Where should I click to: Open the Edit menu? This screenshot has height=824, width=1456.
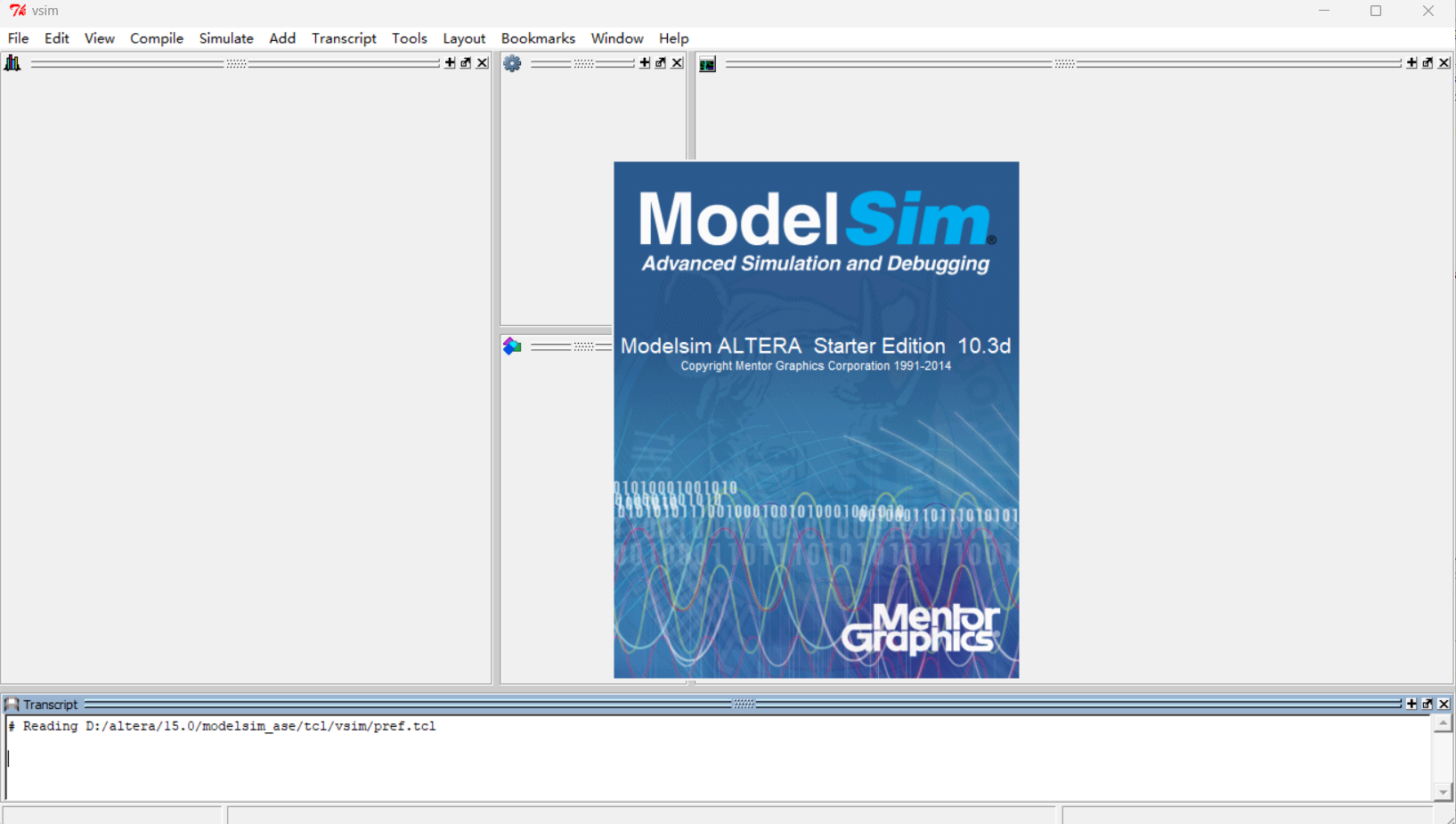tap(57, 38)
